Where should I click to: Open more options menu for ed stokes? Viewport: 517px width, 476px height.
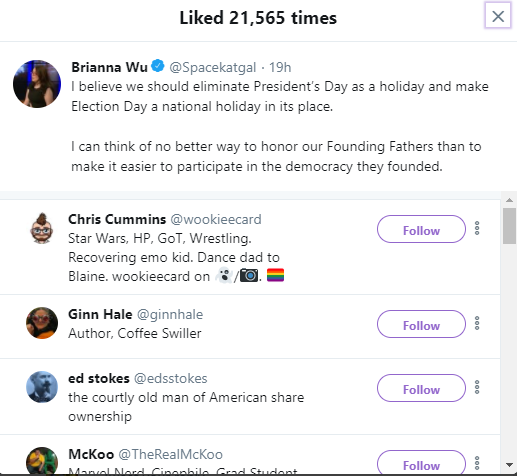click(x=477, y=387)
